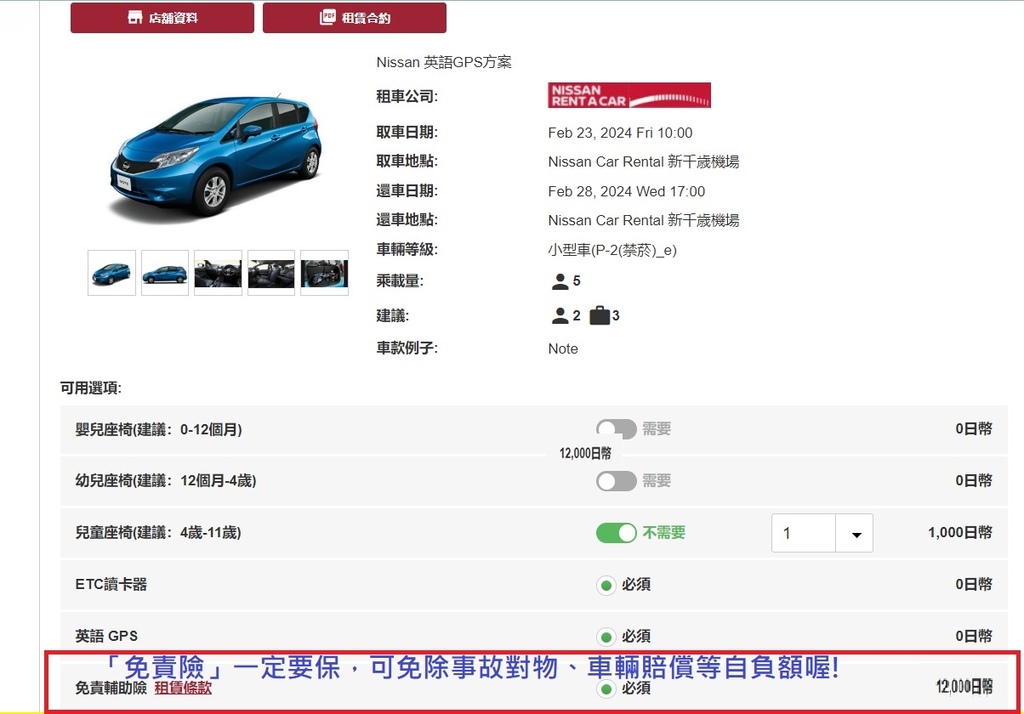The image size is (1024, 714).
Task: Click the 可用選項 section heading
Action: click(91, 388)
